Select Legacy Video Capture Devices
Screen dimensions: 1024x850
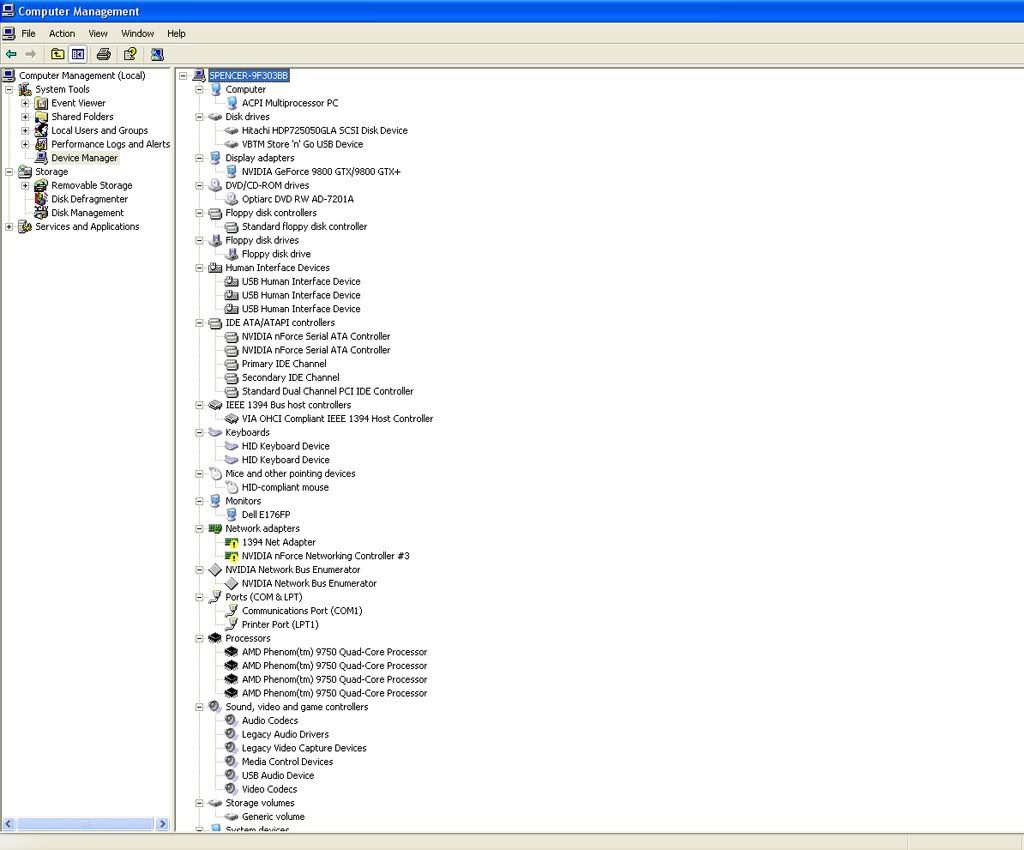point(304,748)
